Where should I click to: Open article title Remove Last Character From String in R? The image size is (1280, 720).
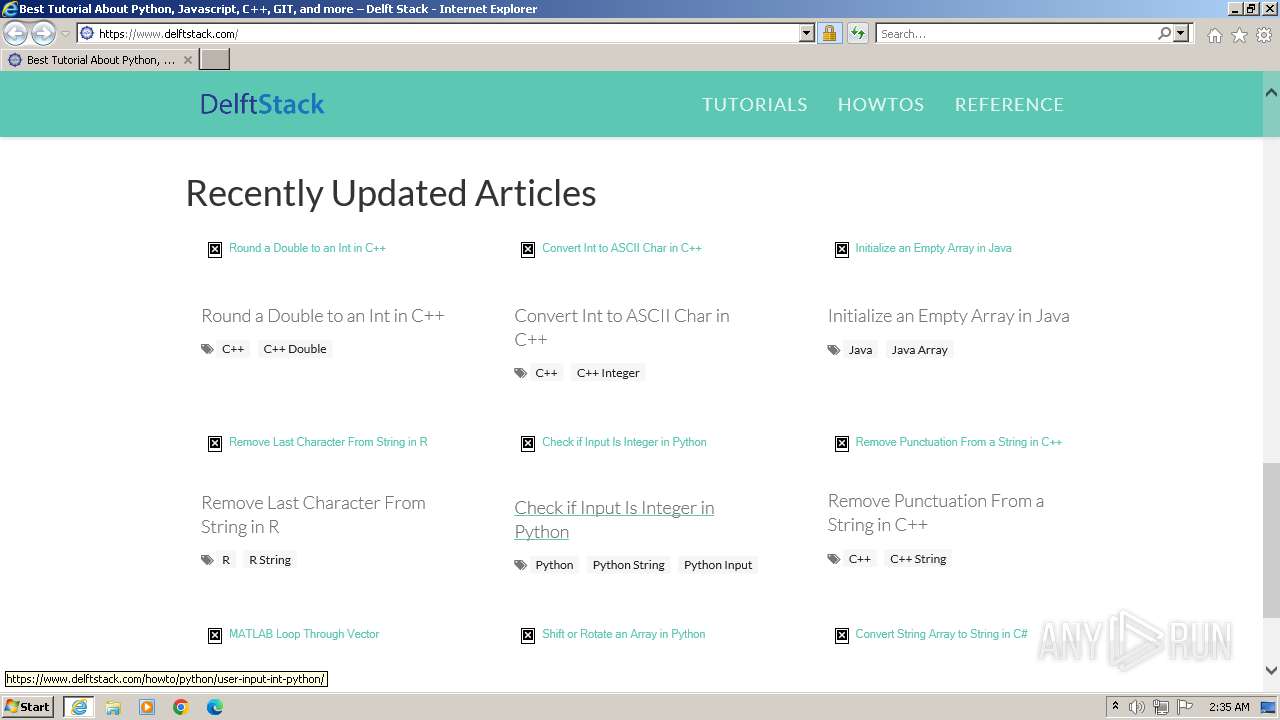point(313,514)
